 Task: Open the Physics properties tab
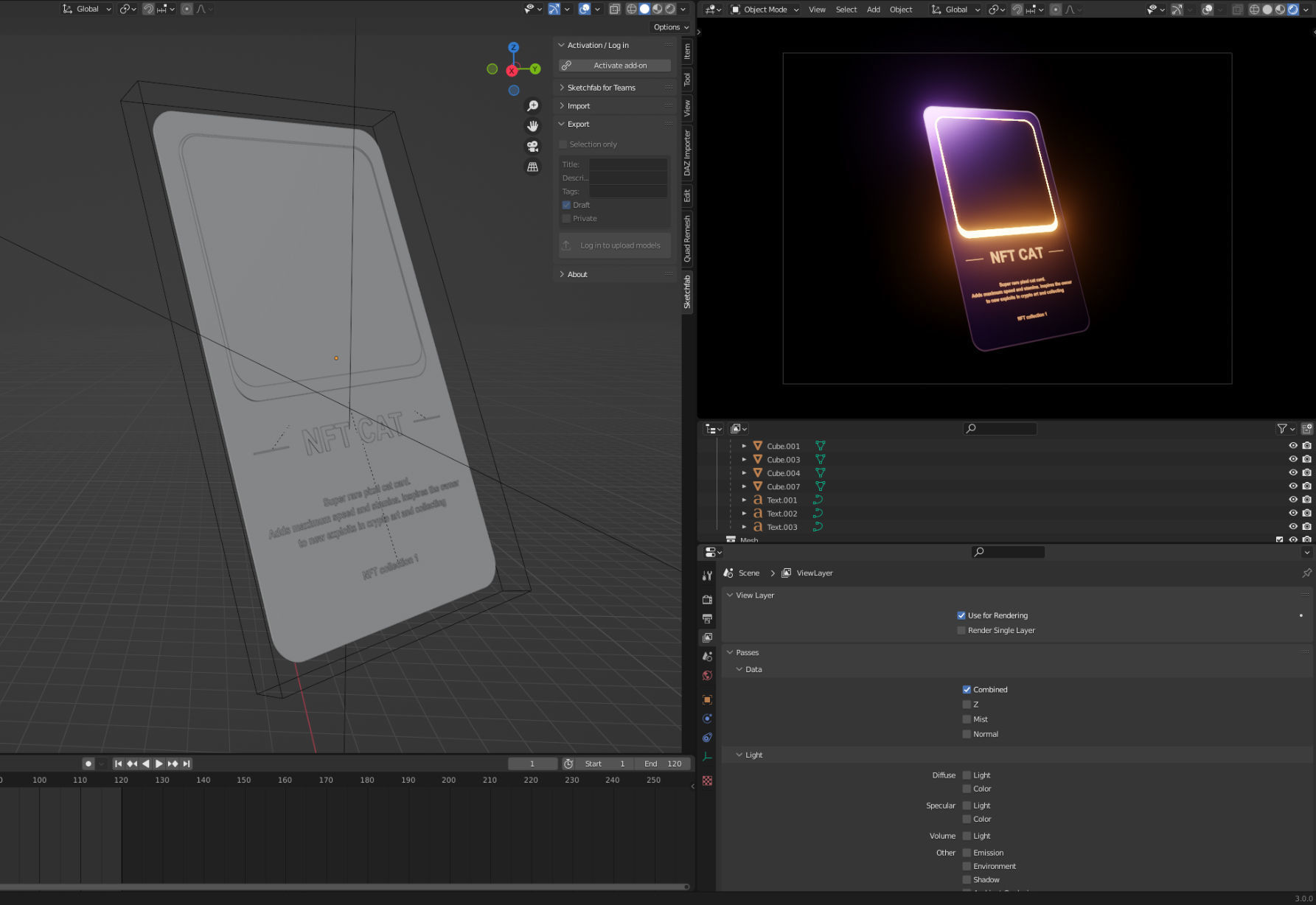click(x=707, y=719)
